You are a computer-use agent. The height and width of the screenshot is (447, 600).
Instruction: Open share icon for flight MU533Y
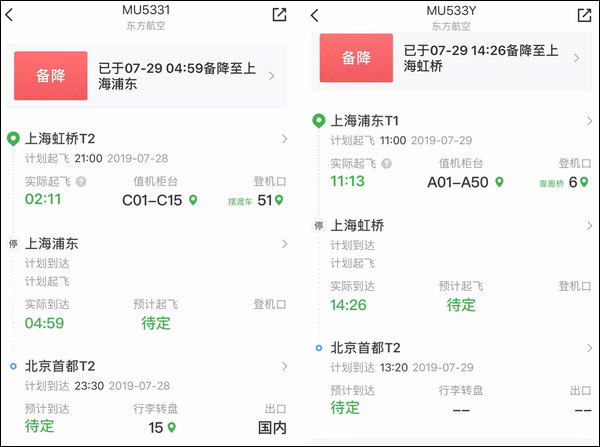[x=584, y=14]
